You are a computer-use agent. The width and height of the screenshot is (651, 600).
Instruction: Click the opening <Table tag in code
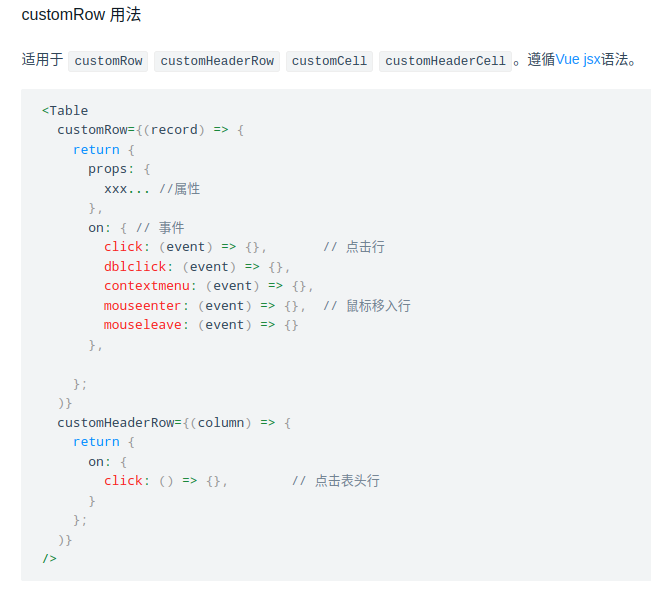tap(65, 110)
